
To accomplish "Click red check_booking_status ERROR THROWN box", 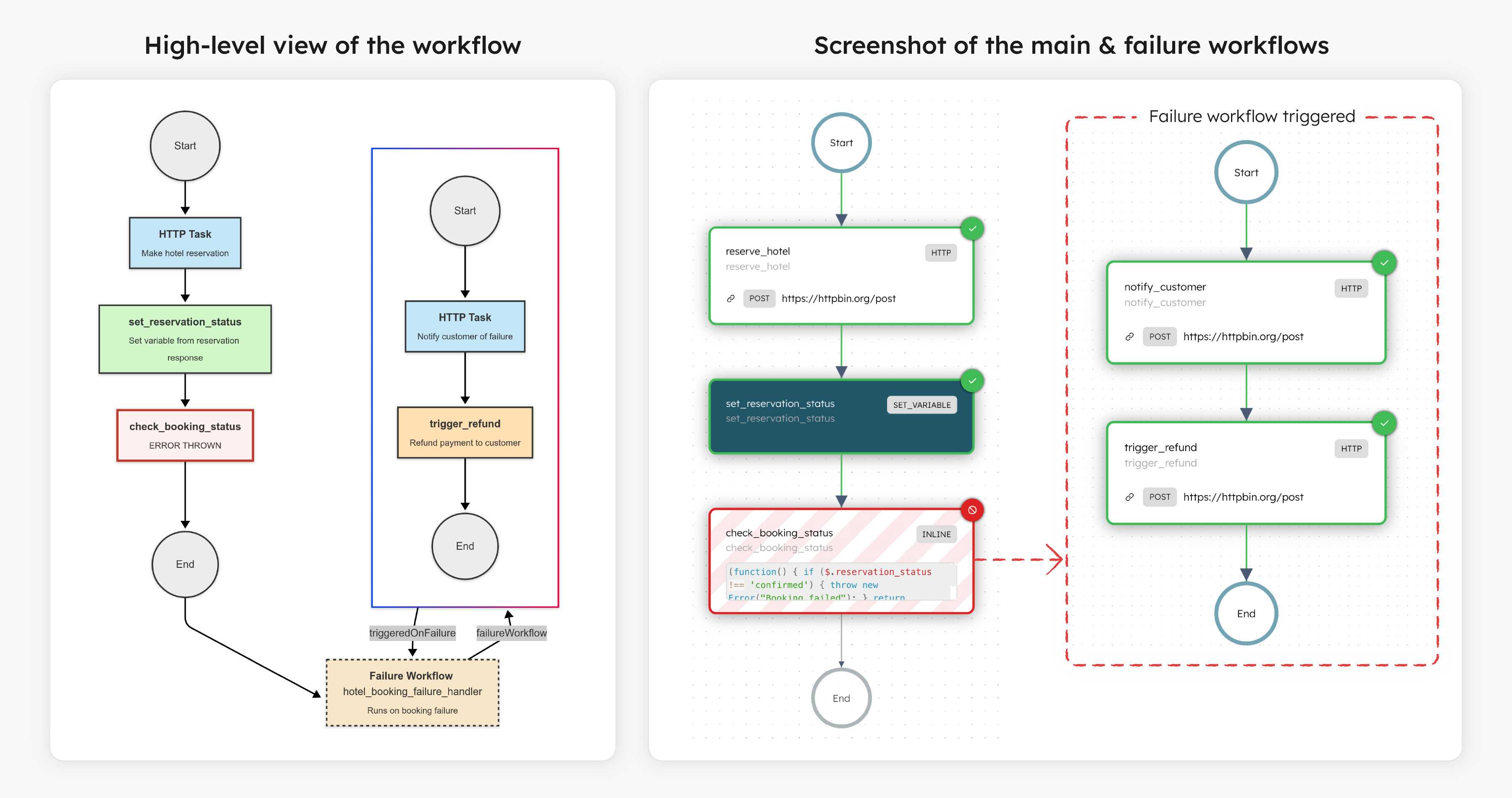I will [x=185, y=436].
